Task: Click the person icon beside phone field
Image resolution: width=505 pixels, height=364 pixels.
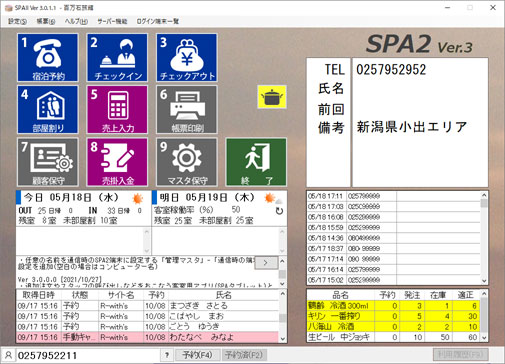Action: (8, 355)
